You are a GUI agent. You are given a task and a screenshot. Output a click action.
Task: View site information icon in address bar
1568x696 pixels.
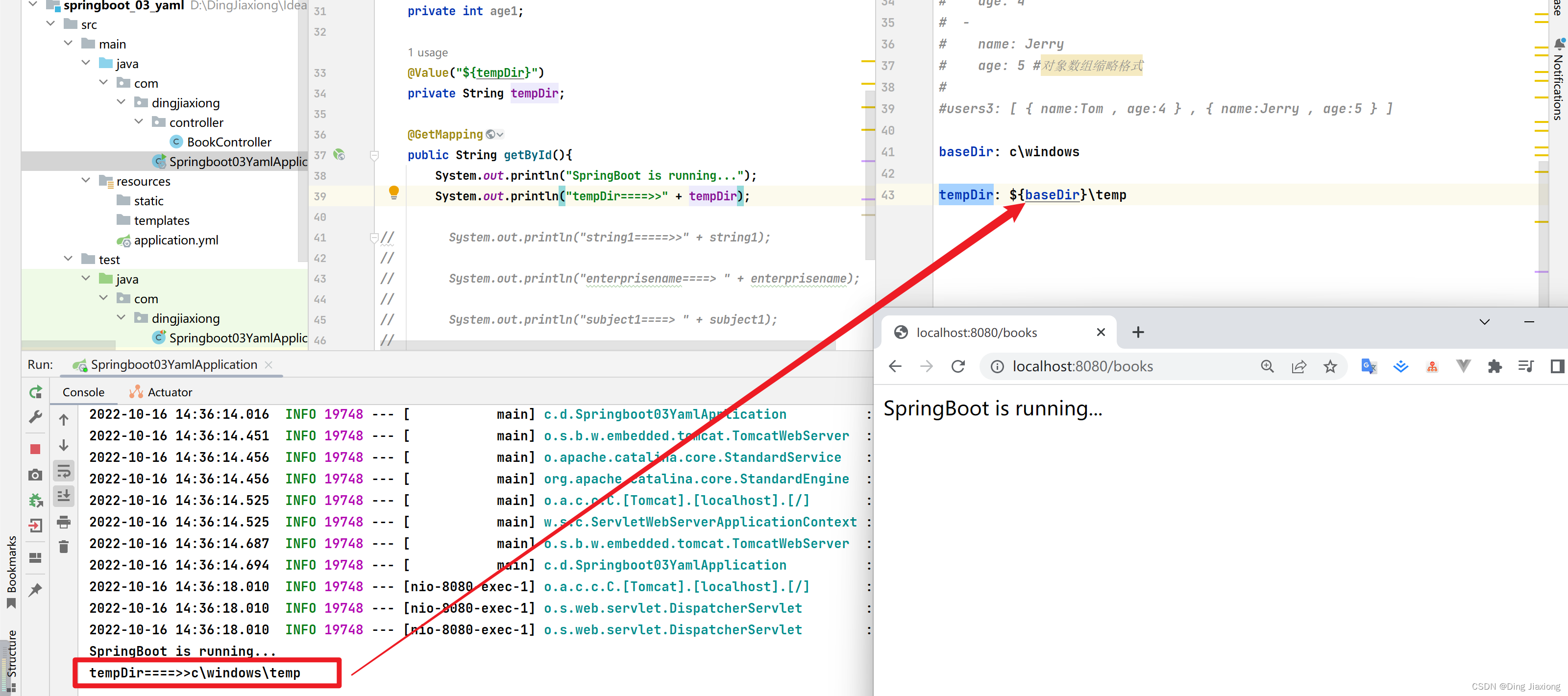pos(997,366)
